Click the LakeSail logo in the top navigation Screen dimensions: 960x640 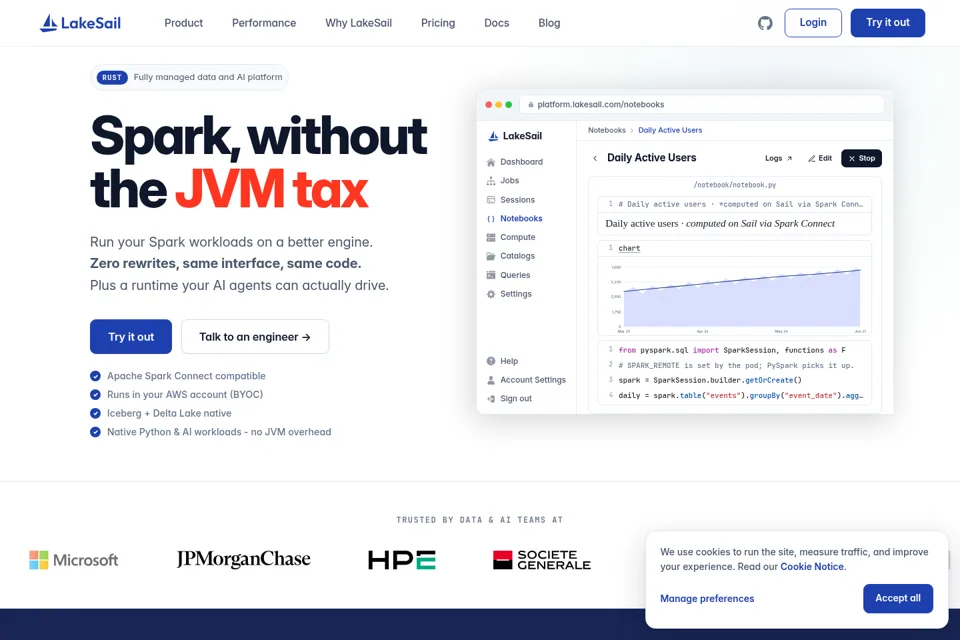pos(80,23)
